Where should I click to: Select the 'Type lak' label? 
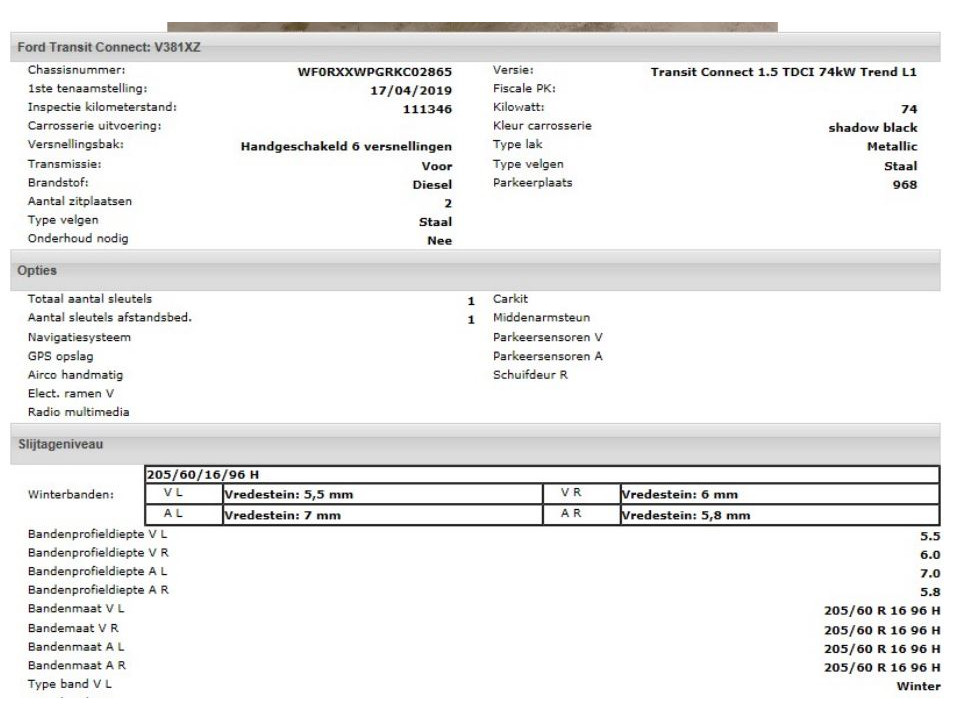[517, 144]
